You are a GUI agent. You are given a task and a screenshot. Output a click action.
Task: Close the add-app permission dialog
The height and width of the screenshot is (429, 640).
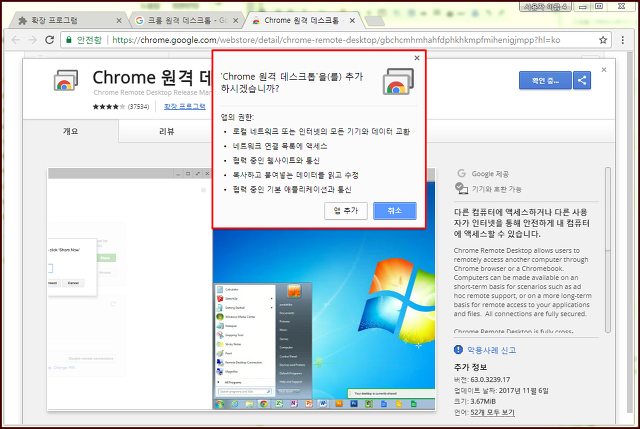pyautogui.click(x=417, y=58)
